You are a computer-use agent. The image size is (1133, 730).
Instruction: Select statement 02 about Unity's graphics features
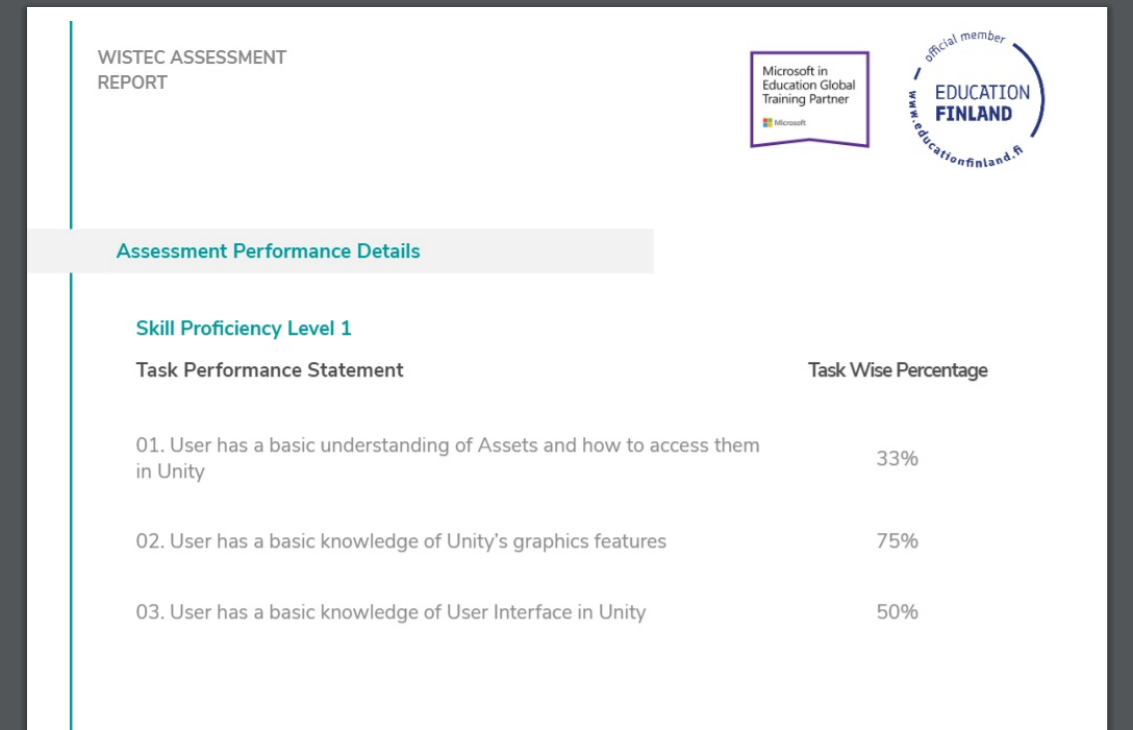(400, 541)
